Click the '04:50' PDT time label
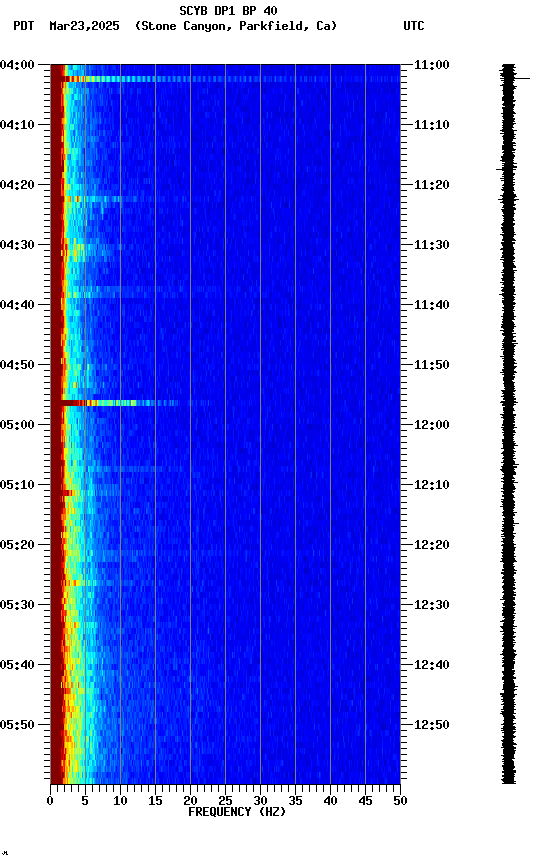 pos(17,365)
